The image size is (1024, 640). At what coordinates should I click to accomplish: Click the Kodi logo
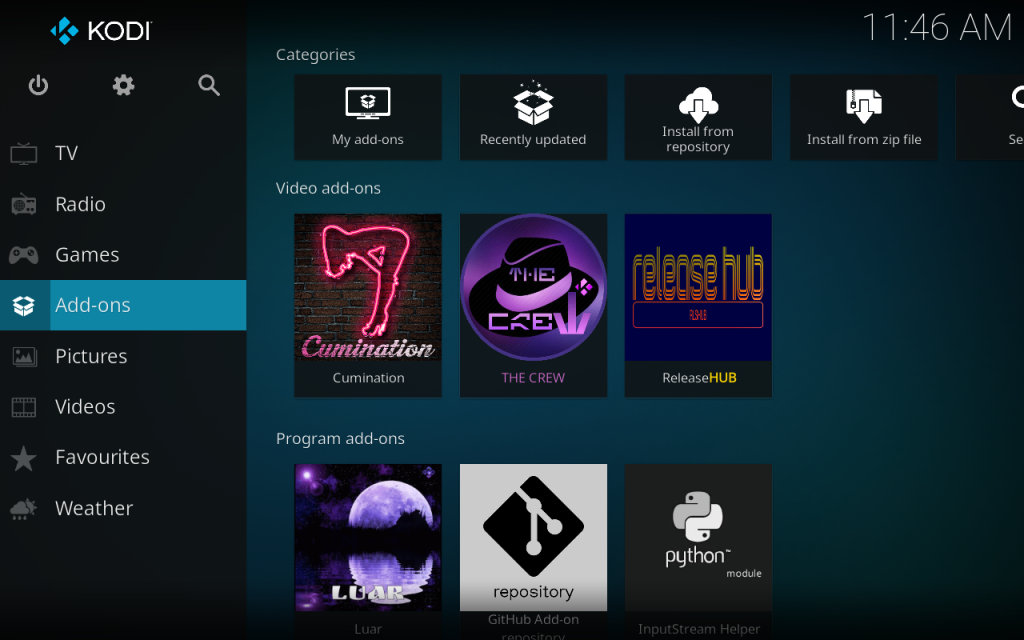(x=100, y=31)
